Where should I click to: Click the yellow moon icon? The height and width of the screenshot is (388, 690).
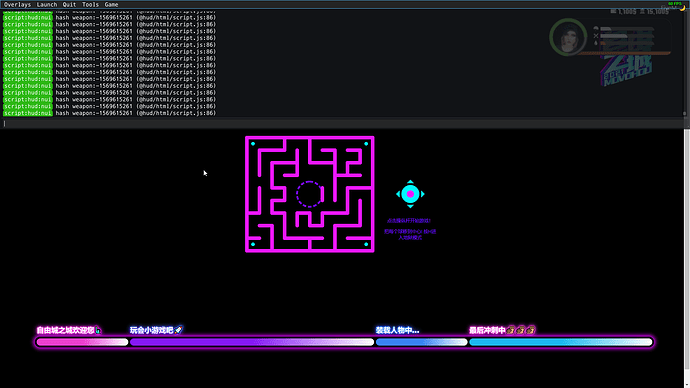[683, 7]
